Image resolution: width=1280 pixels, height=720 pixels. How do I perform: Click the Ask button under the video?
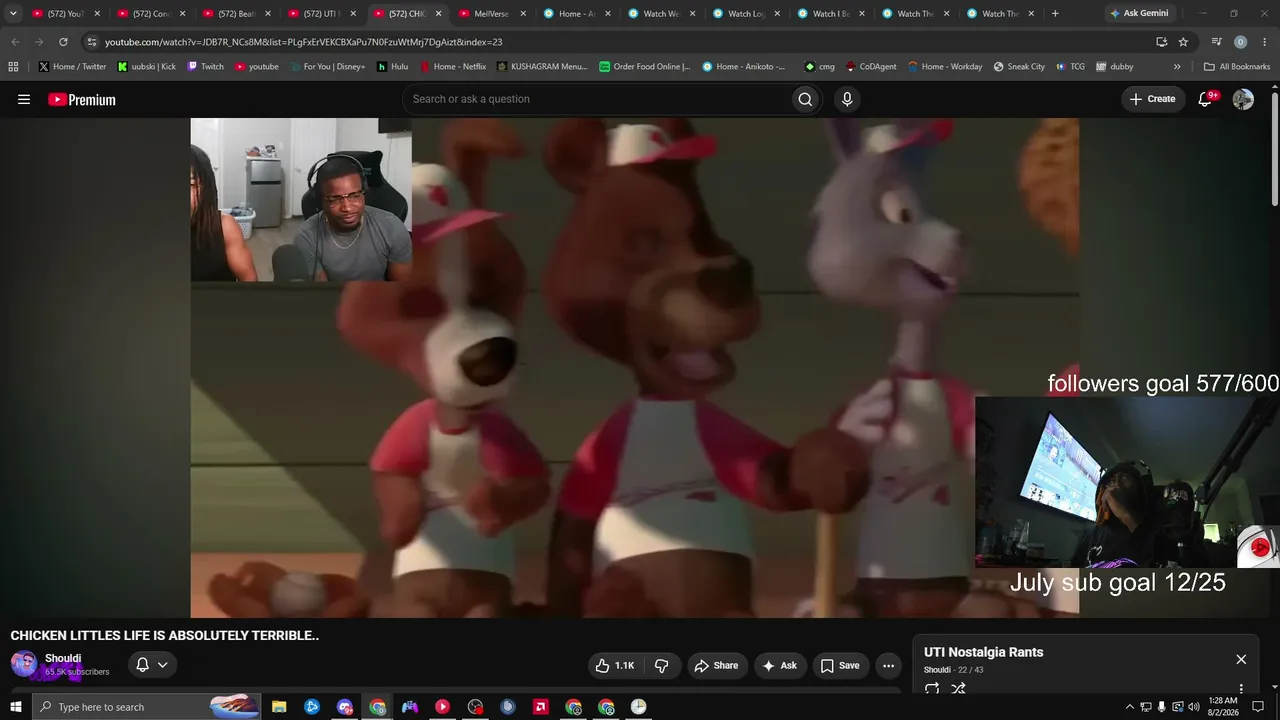tap(779, 665)
